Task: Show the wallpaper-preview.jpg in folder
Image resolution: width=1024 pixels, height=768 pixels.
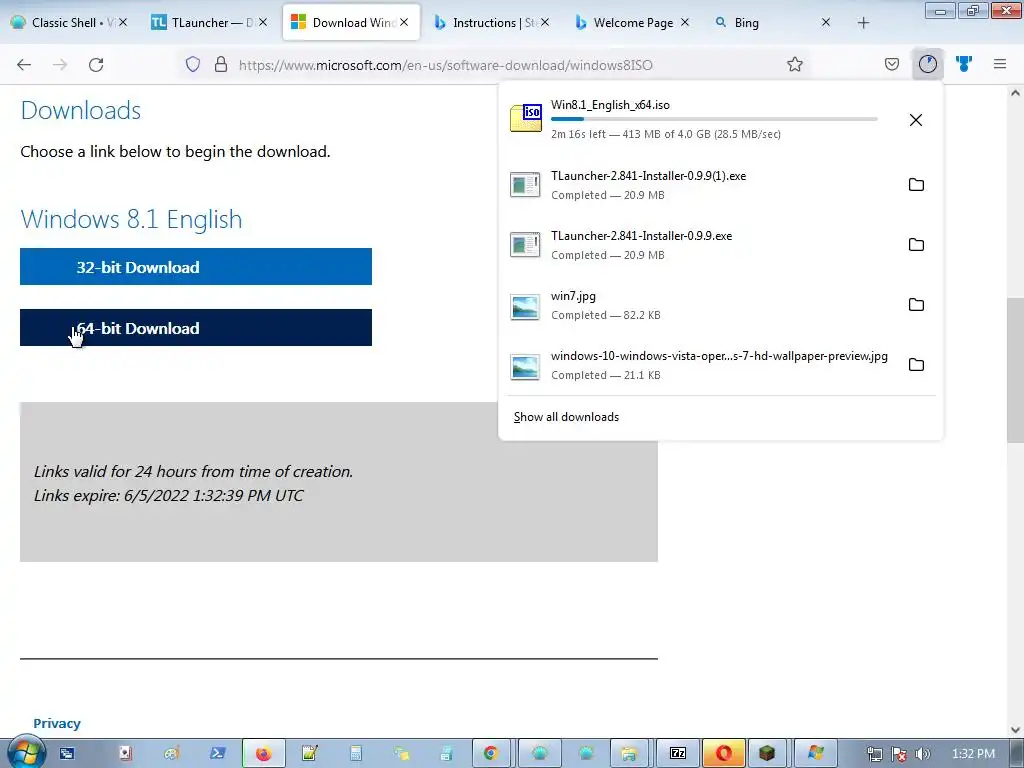Action: 916,365
